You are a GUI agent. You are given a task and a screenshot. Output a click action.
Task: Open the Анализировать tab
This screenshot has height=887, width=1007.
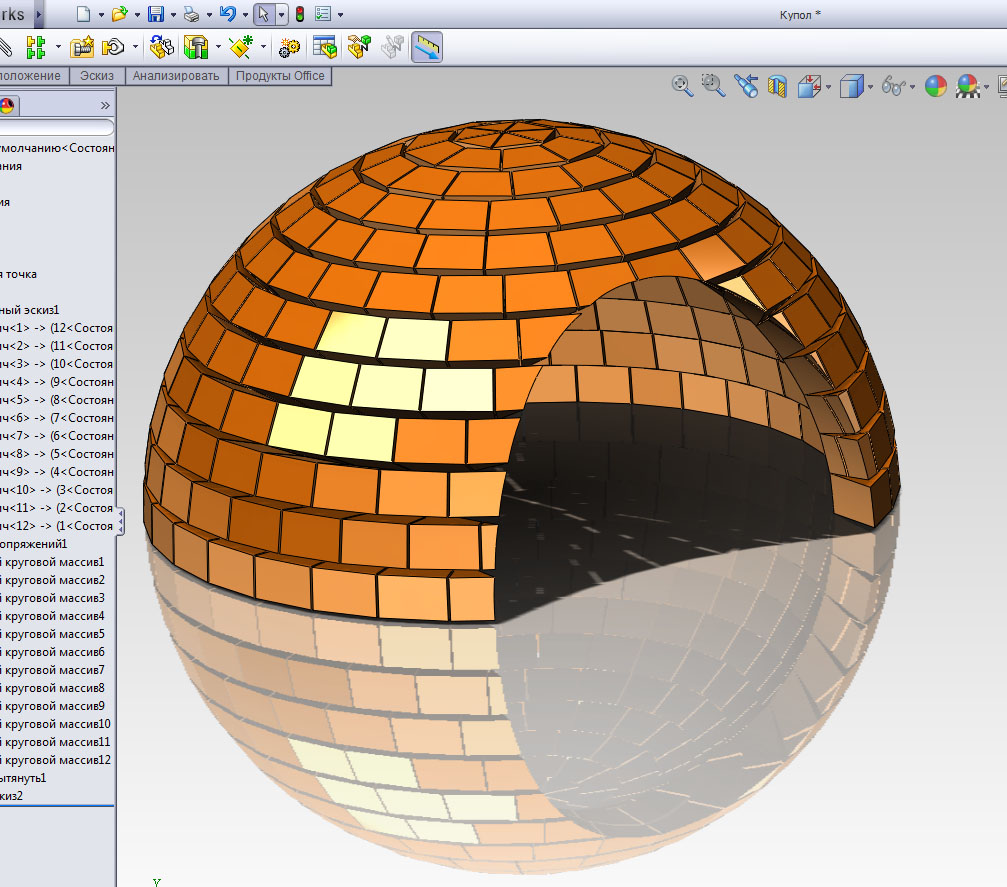pyautogui.click(x=176, y=76)
